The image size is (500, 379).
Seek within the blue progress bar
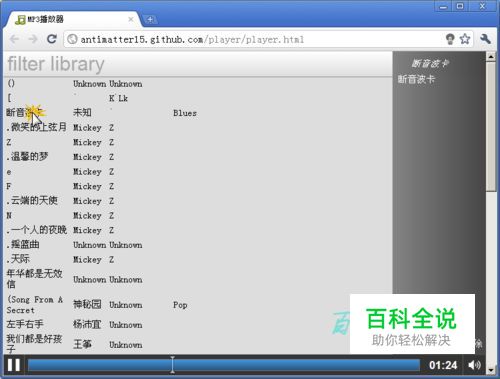224,365
